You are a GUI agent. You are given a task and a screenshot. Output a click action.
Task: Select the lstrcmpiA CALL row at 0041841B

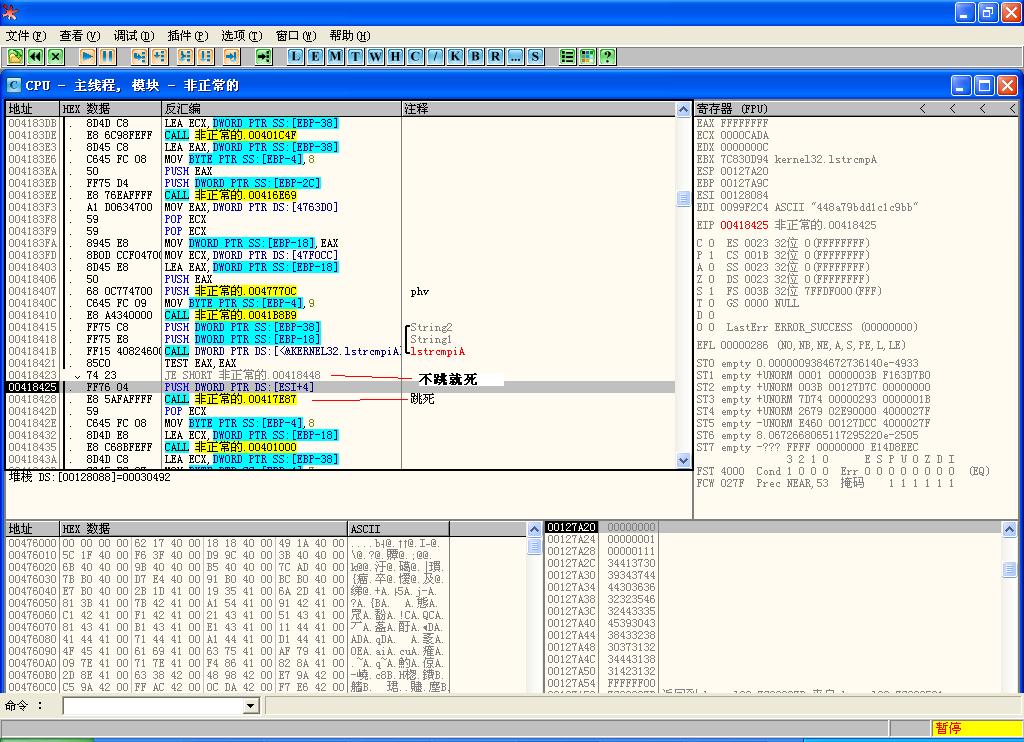340,351
